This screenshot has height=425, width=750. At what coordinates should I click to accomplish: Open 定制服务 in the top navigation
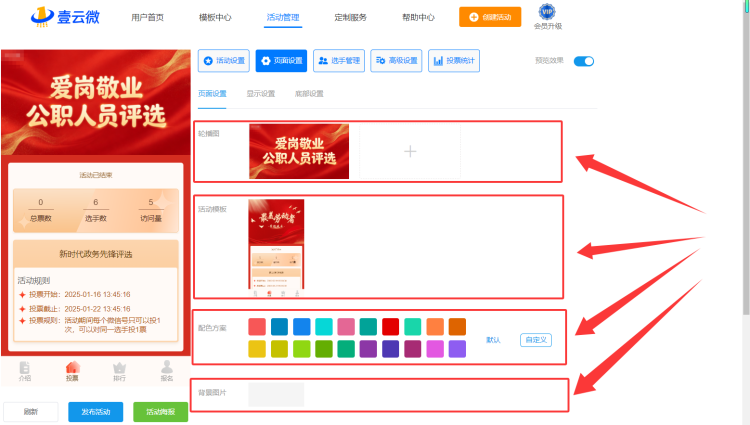[x=351, y=18]
